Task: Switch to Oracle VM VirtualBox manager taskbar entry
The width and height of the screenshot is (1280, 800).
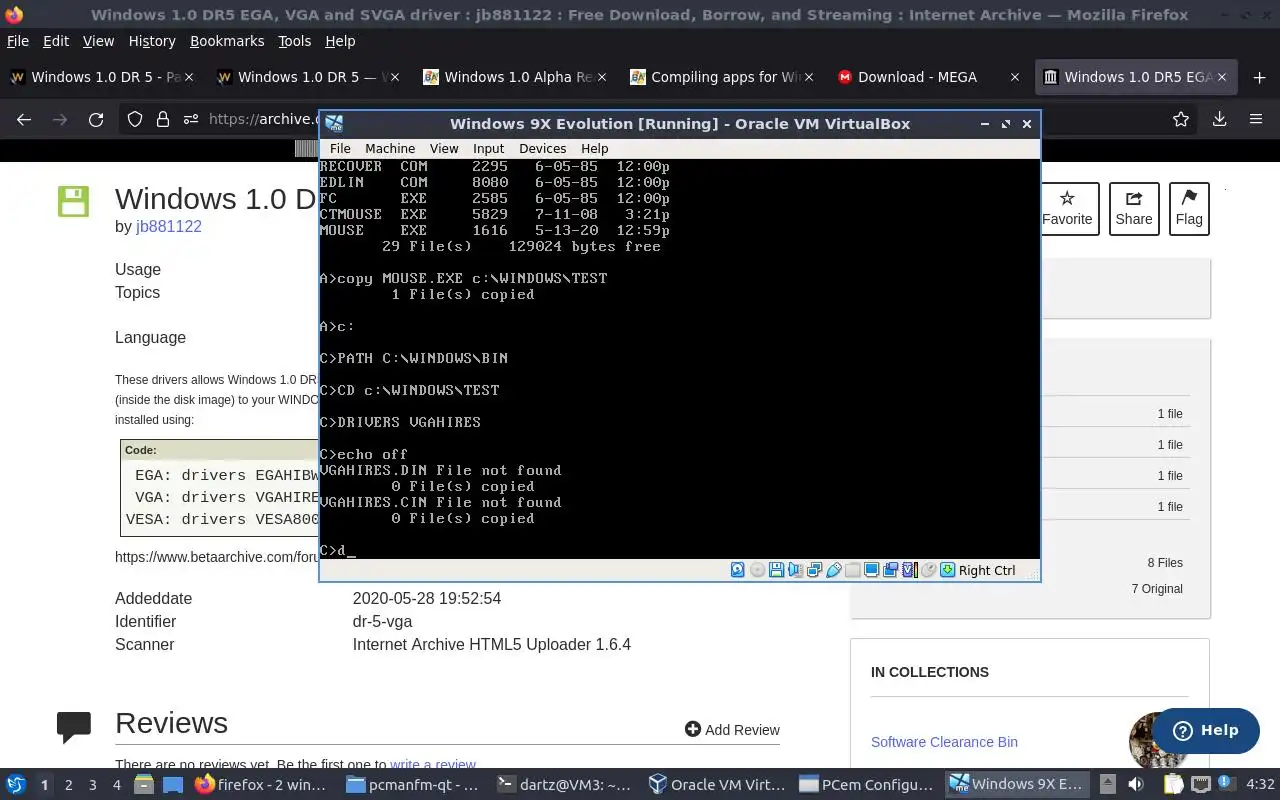Action: pyautogui.click(x=715, y=785)
